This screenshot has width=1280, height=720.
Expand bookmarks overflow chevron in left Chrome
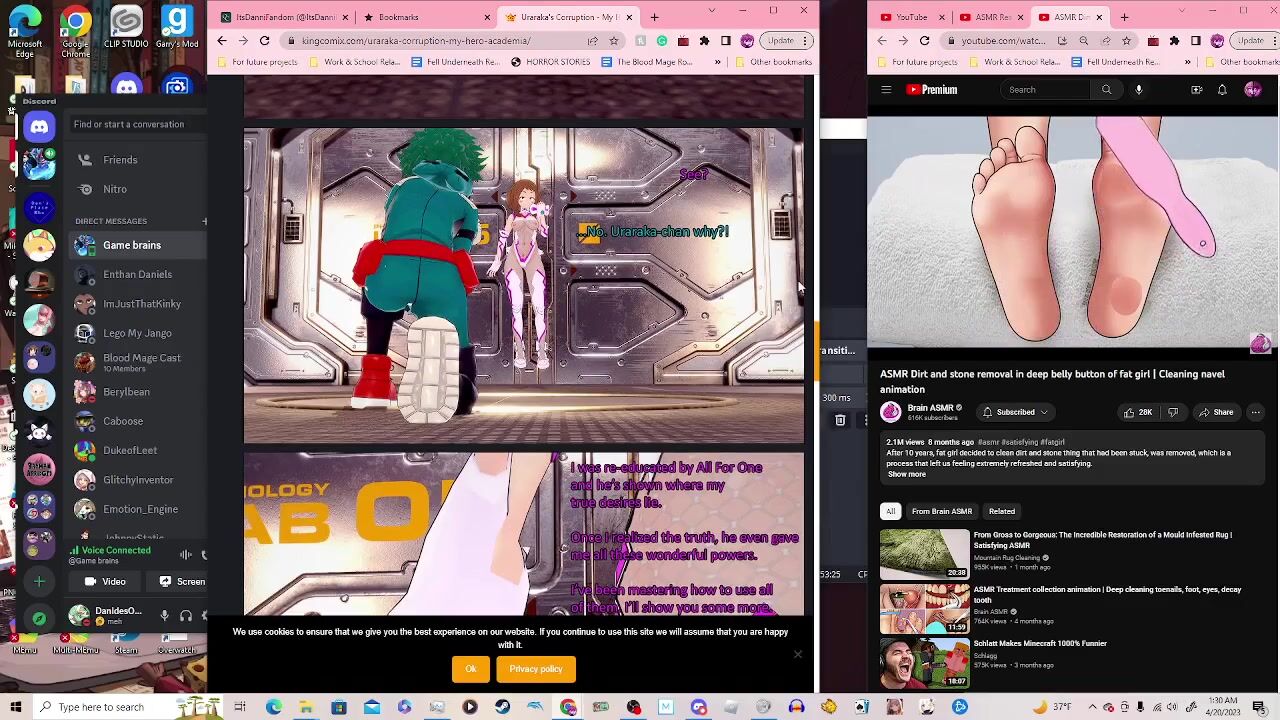click(717, 62)
